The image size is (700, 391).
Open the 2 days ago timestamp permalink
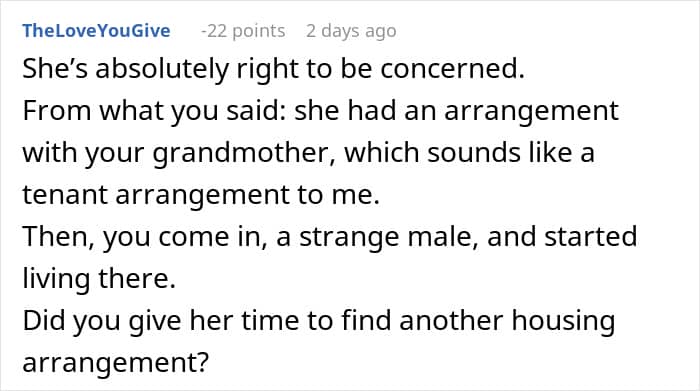point(351,31)
